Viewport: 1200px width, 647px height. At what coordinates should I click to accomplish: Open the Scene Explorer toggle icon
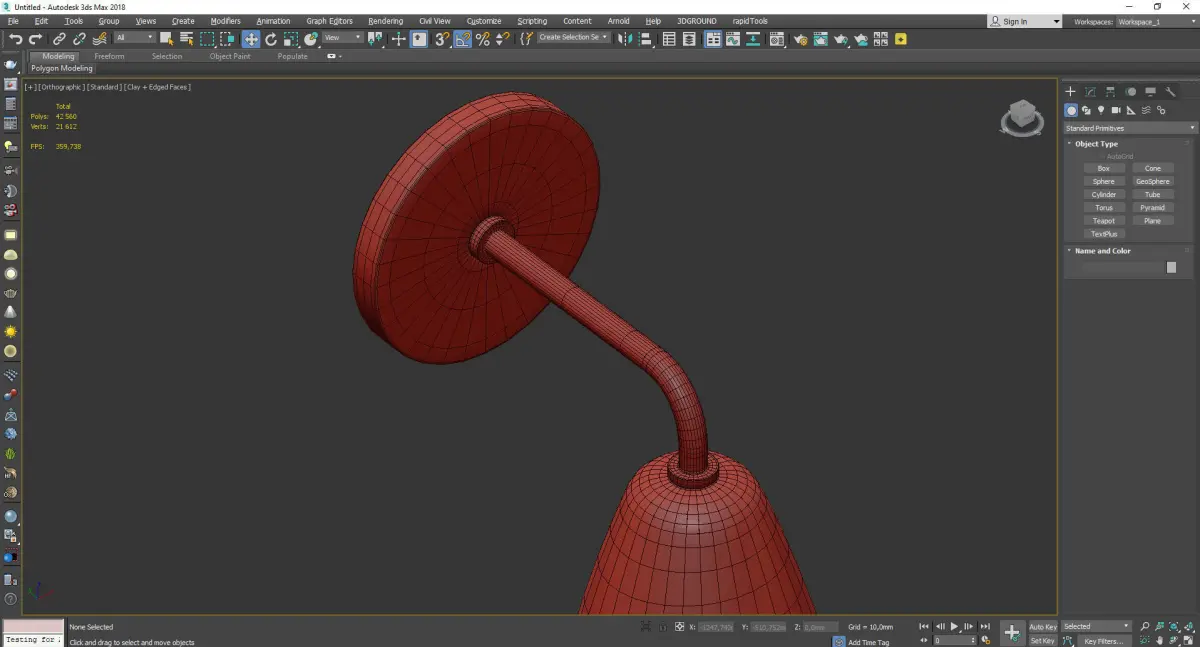click(x=669, y=39)
